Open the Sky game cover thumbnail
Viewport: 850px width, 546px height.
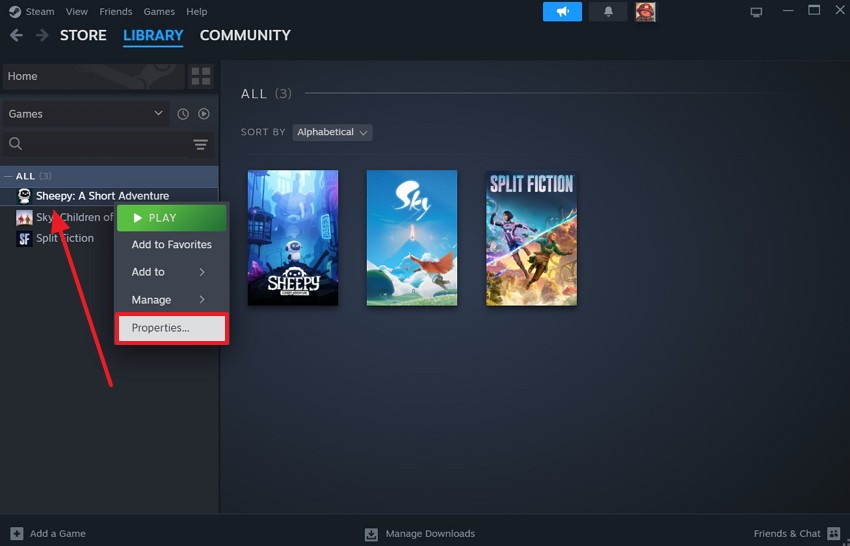click(x=412, y=238)
